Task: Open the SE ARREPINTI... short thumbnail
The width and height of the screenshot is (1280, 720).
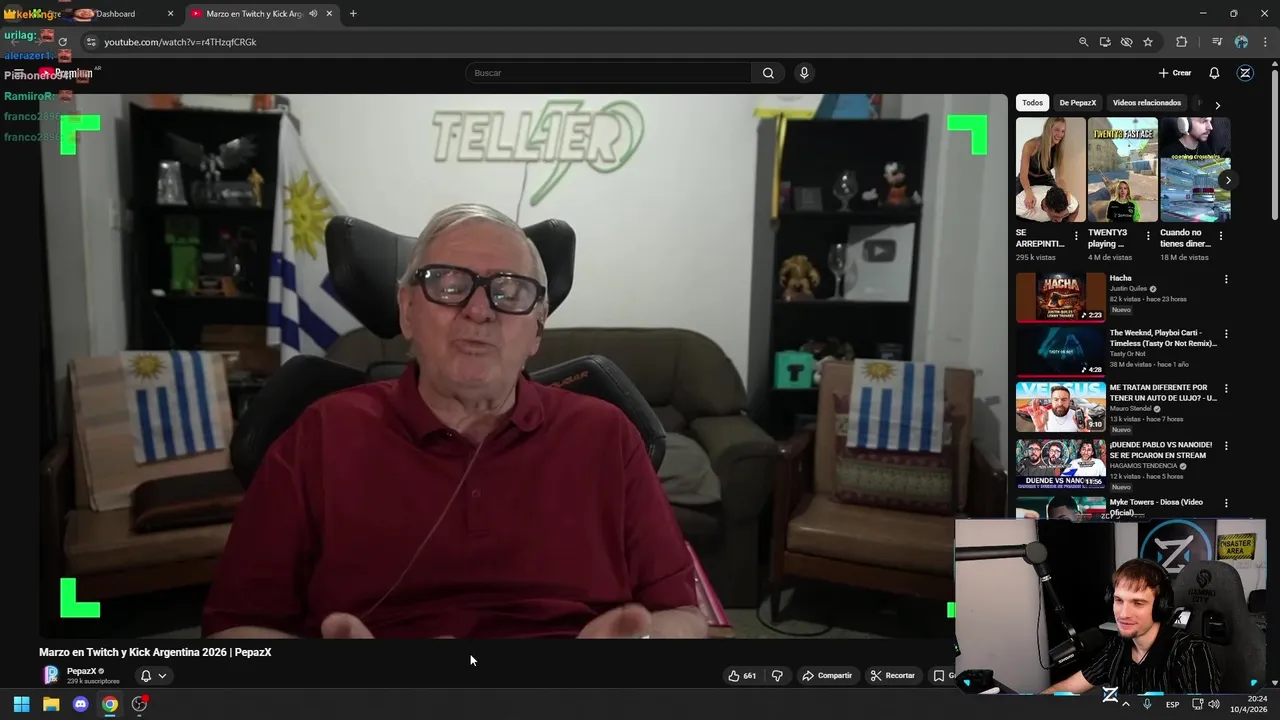Action: coord(1050,170)
